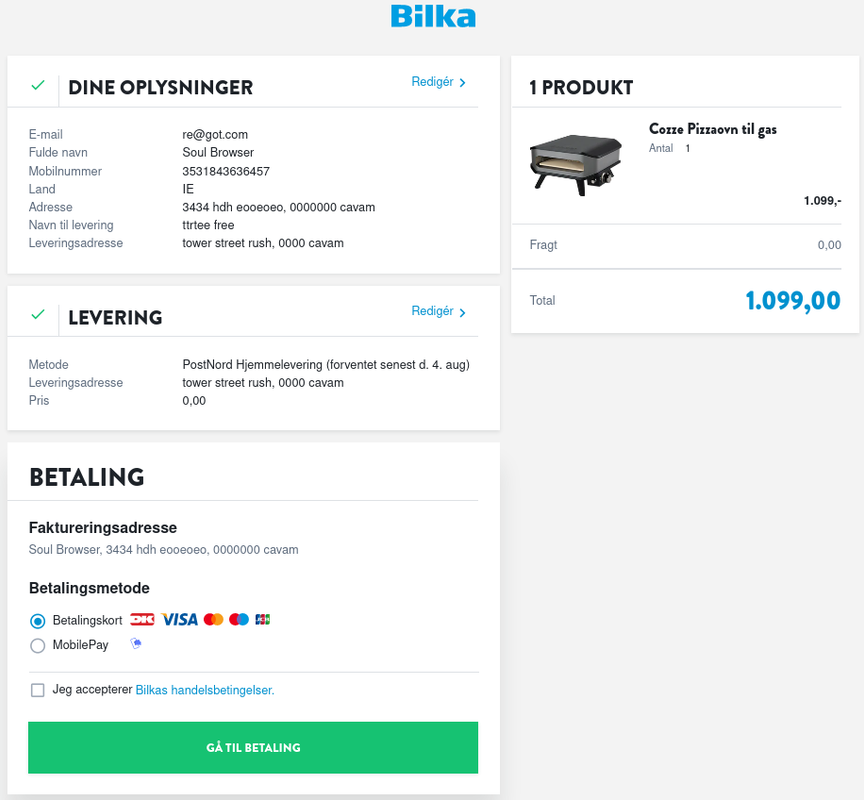Click the JCB card icon
Screen dimensions: 864x800
263,620
